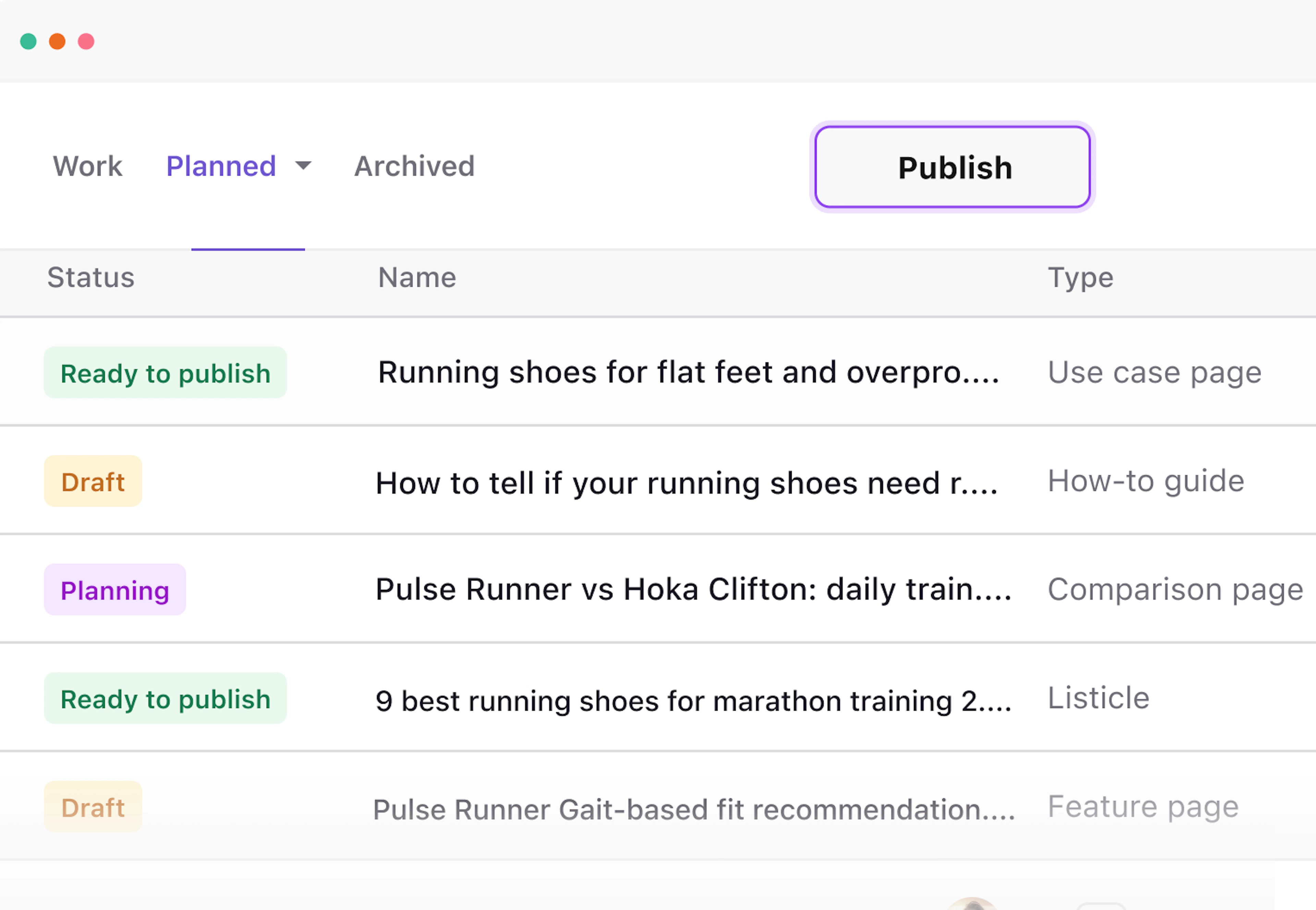Image resolution: width=1316 pixels, height=910 pixels.
Task: Click the Planning status badge
Action: pos(115,590)
